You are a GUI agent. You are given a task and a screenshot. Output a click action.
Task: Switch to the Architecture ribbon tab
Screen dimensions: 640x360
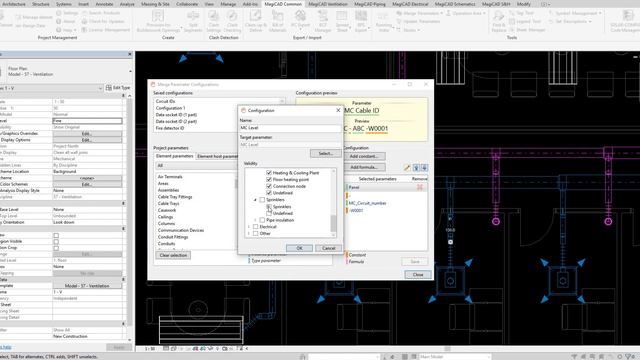14,4
